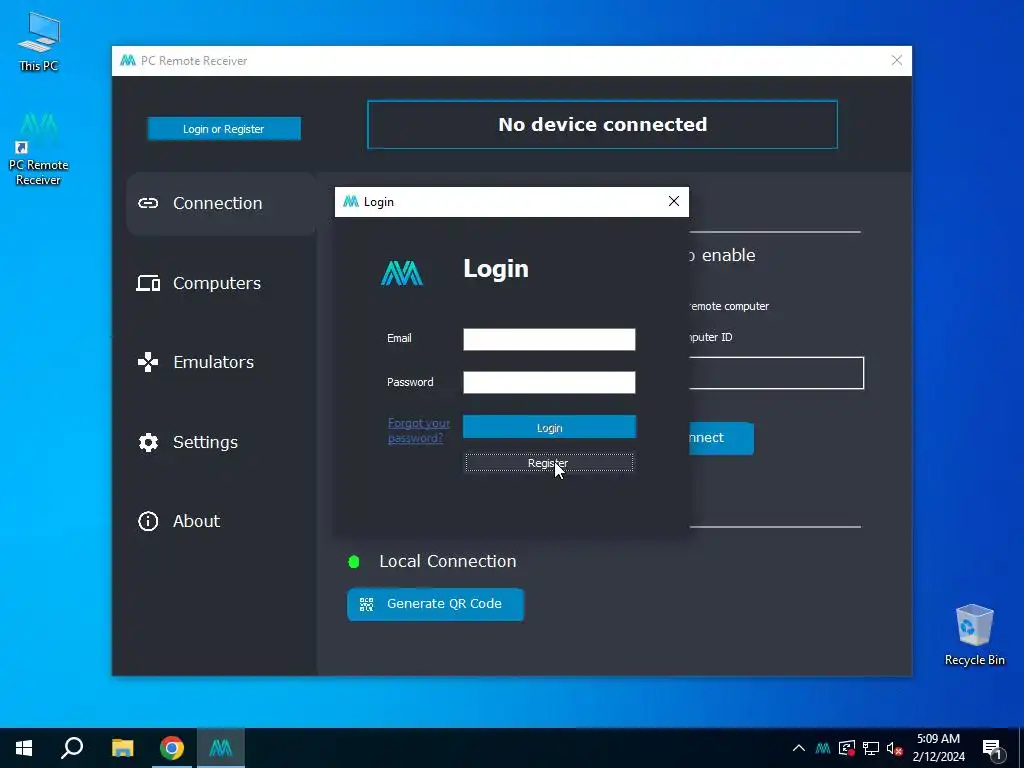
Task: Click the This PC desktop icon
Action: pyautogui.click(x=39, y=41)
